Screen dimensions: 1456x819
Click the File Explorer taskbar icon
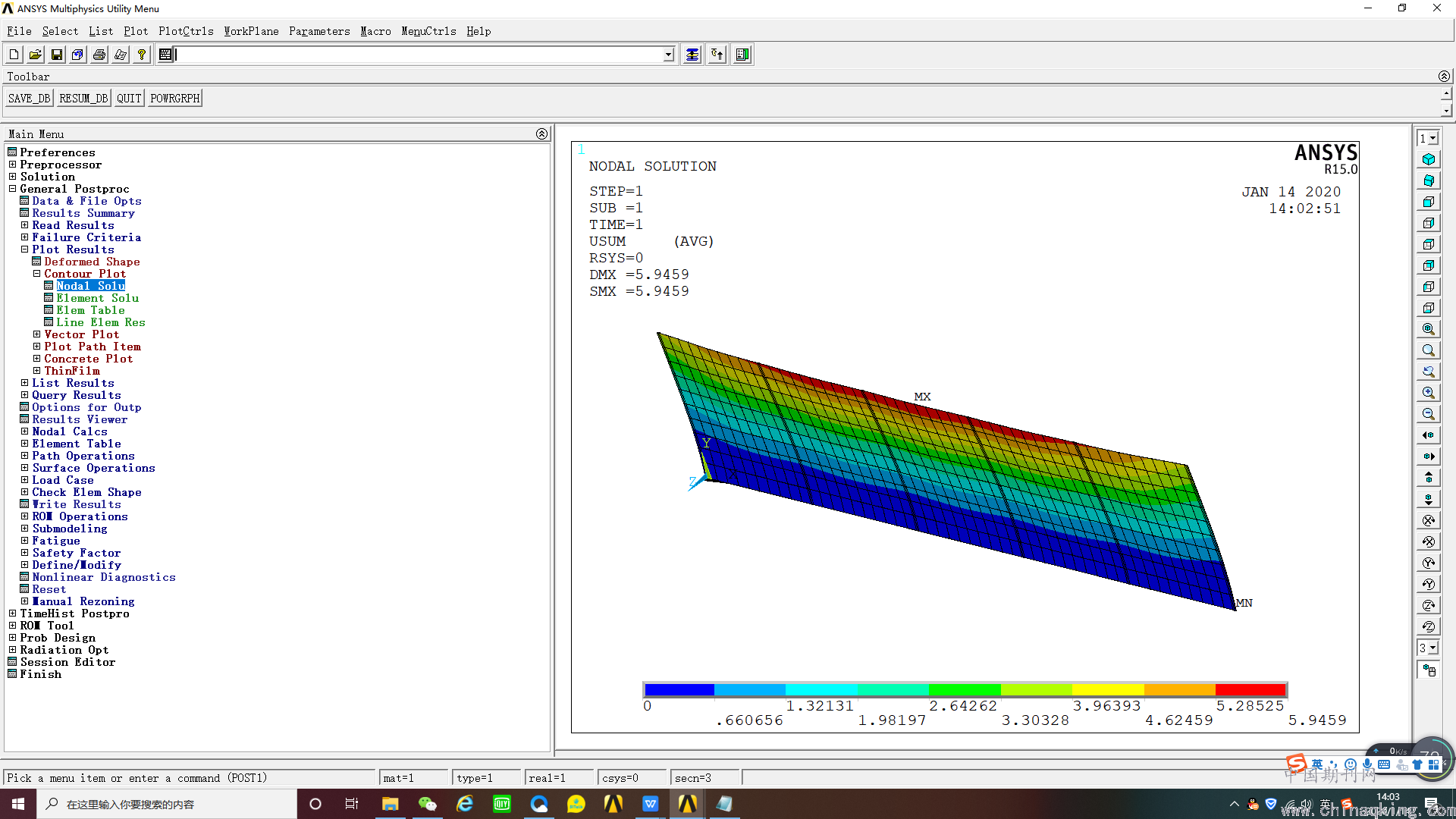[390, 804]
